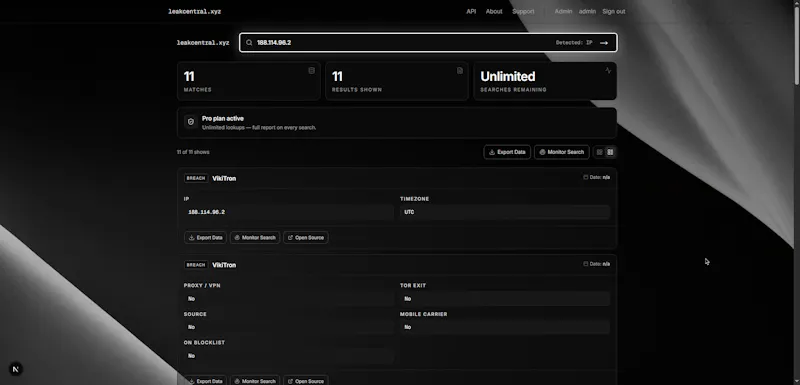This screenshot has height=385, width=800.
Task: Click the IP value 188.114.96.2 in the card
Action: pyautogui.click(x=207, y=212)
